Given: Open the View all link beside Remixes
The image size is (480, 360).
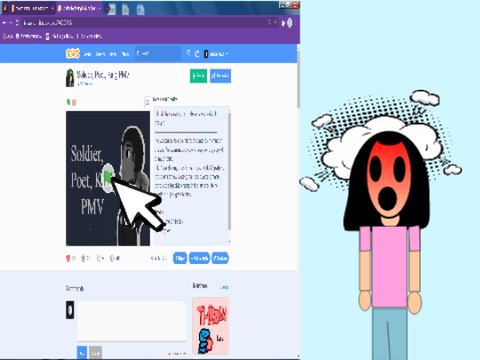Looking at the screenshot, I should 224,287.
